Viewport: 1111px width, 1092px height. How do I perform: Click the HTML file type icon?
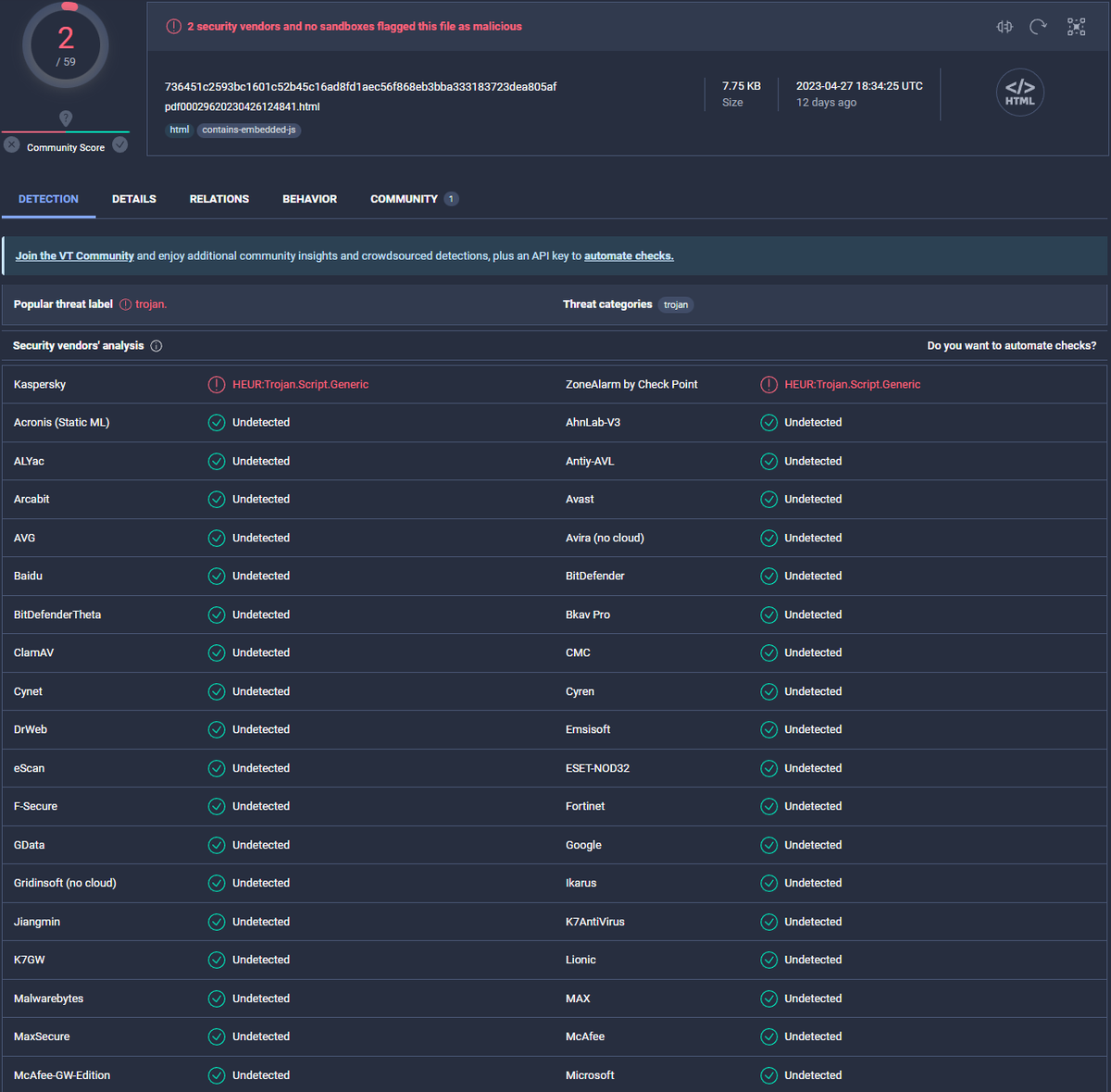point(1020,93)
